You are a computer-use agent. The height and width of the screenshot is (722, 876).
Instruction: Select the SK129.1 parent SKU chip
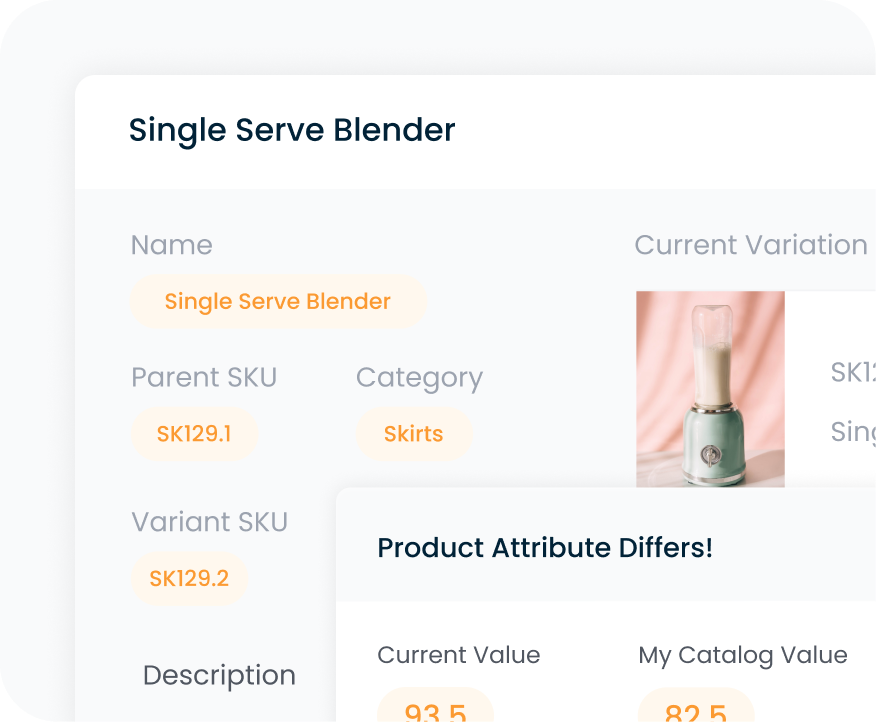click(195, 434)
